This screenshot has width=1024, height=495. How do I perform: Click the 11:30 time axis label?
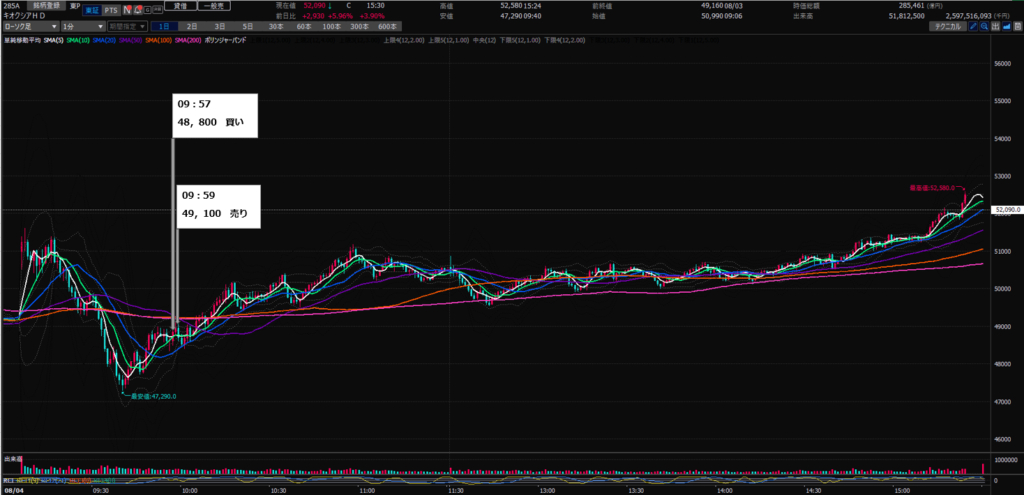click(x=456, y=490)
